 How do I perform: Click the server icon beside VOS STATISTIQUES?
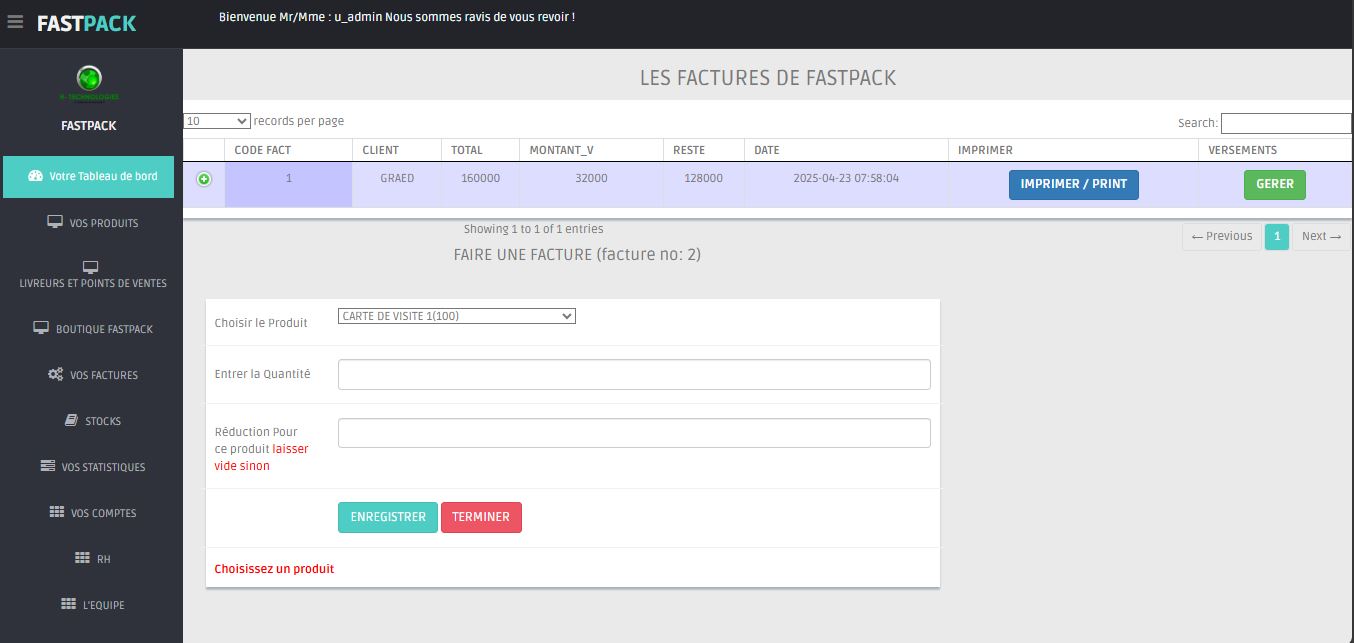click(x=47, y=466)
